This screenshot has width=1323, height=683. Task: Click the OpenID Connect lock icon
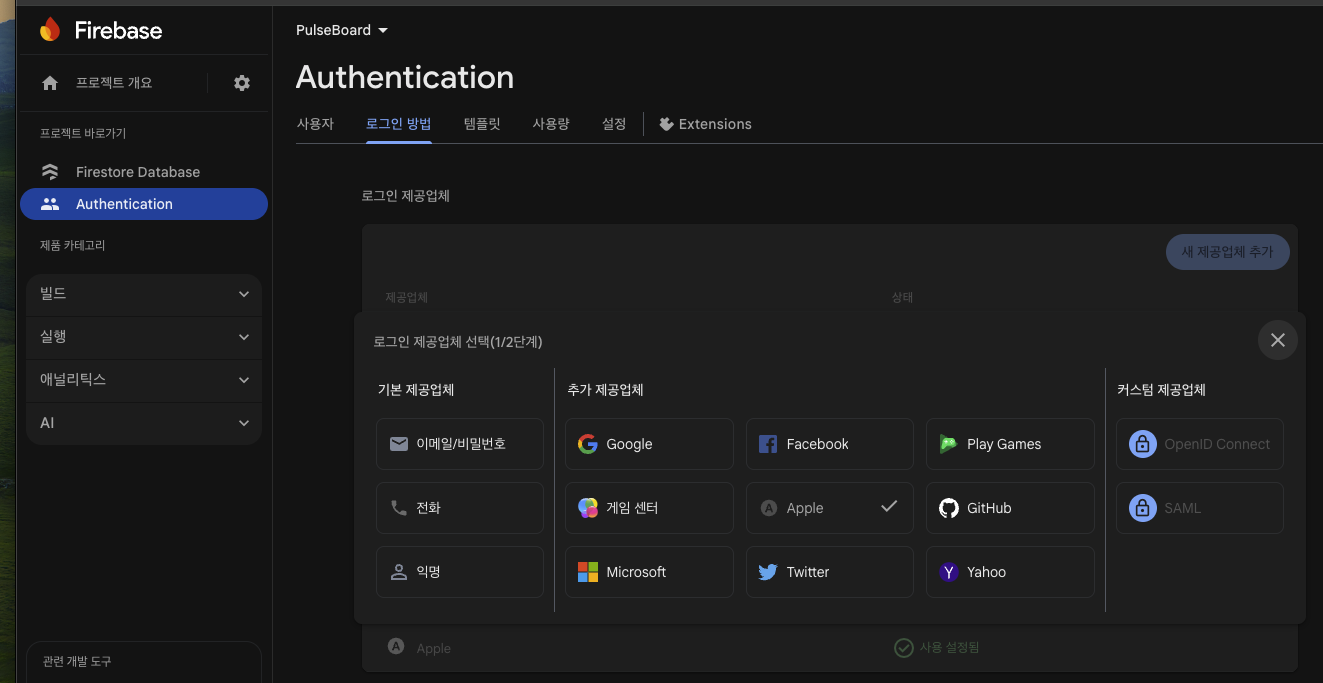click(x=1143, y=444)
